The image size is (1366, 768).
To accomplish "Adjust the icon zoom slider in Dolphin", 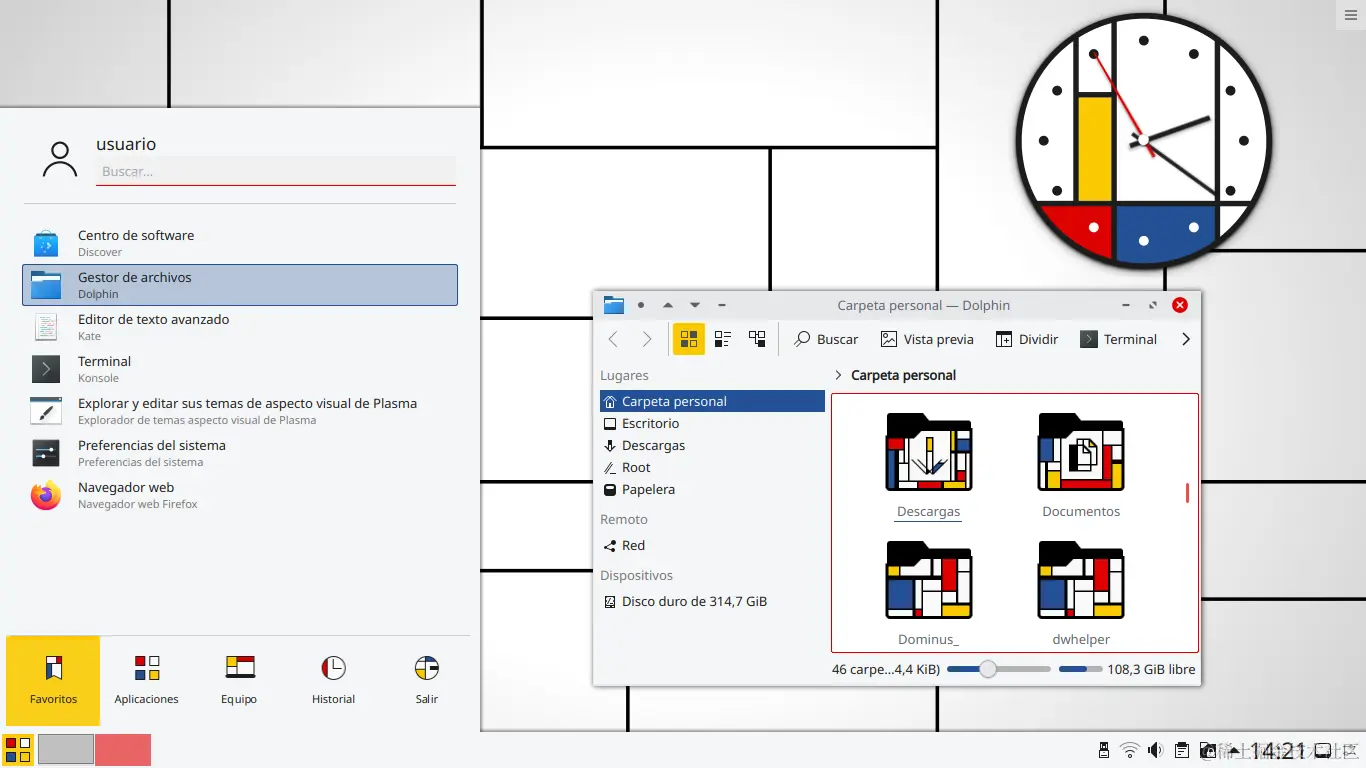I will [998, 669].
